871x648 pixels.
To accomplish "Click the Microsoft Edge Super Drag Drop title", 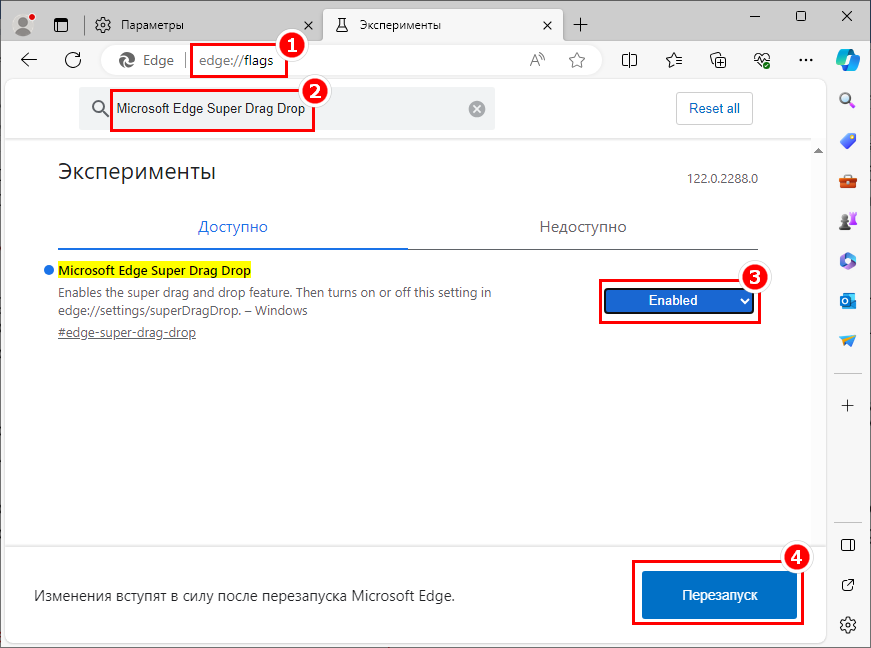I will [x=154, y=270].
